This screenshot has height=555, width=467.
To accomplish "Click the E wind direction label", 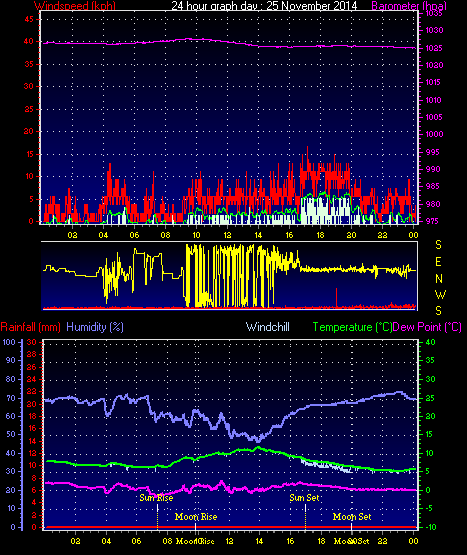I will pos(438,262).
